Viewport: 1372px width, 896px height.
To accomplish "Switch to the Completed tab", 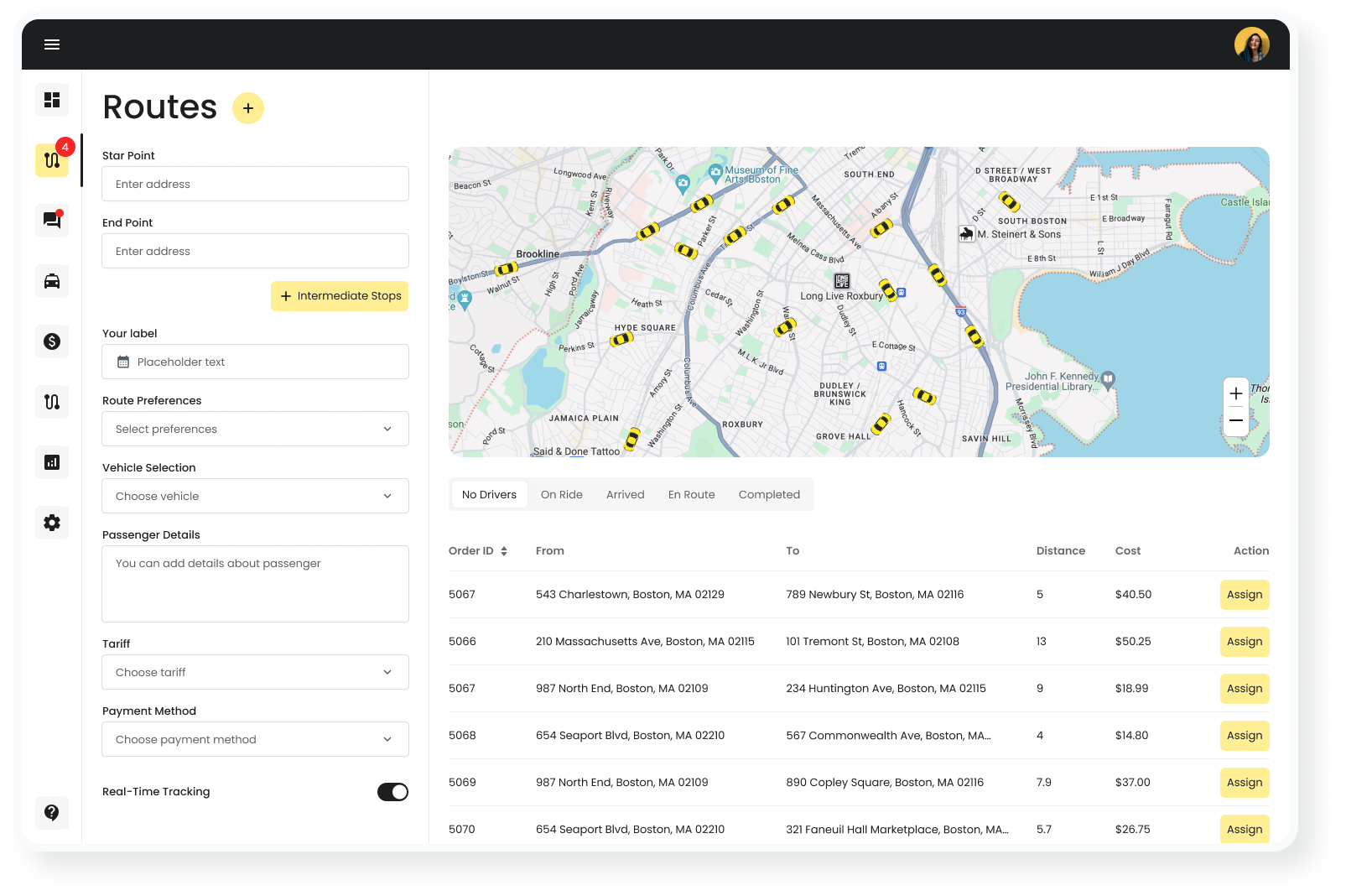I will point(769,494).
